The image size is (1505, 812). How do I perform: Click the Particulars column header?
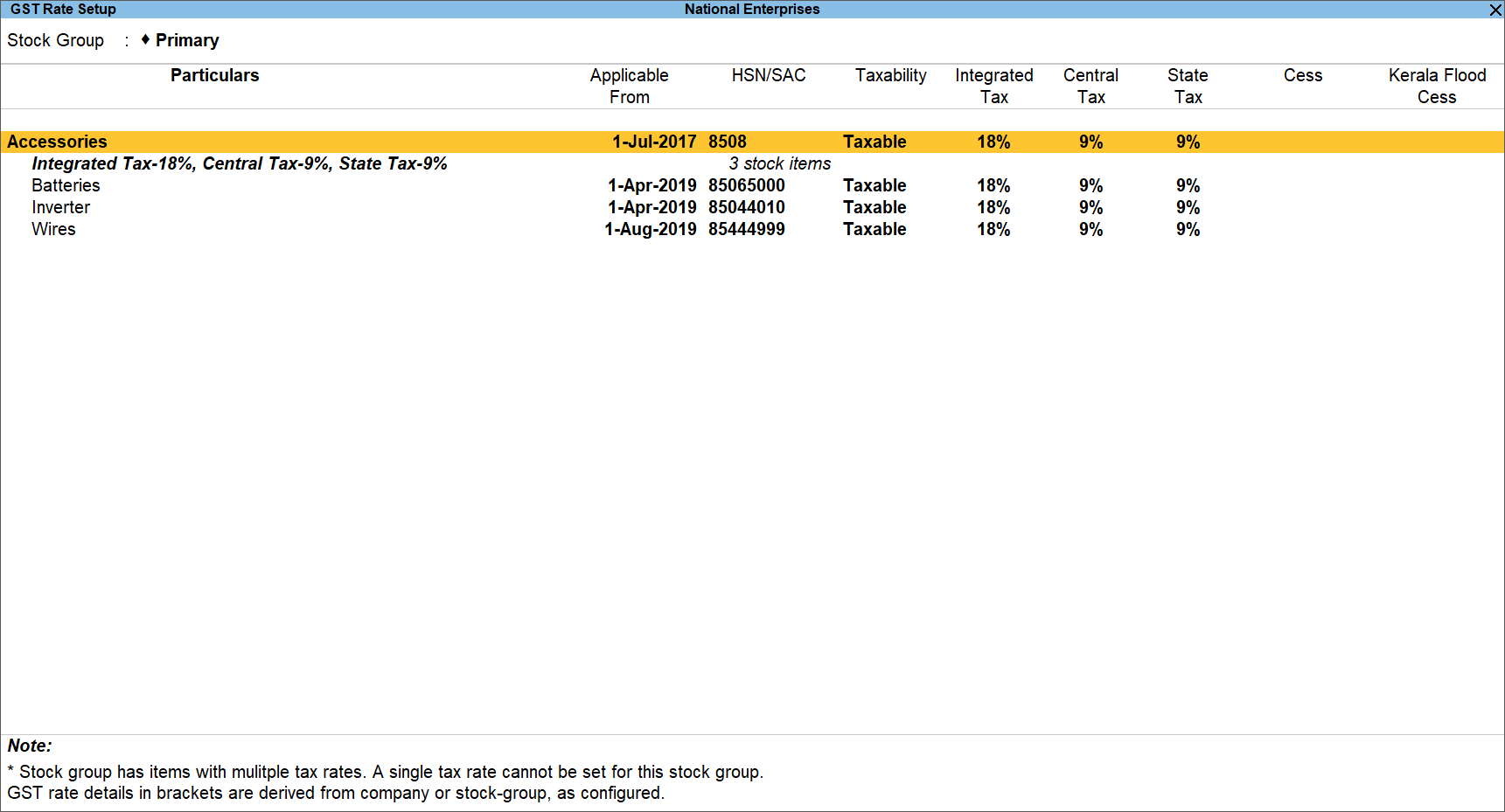(x=215, y=75)
